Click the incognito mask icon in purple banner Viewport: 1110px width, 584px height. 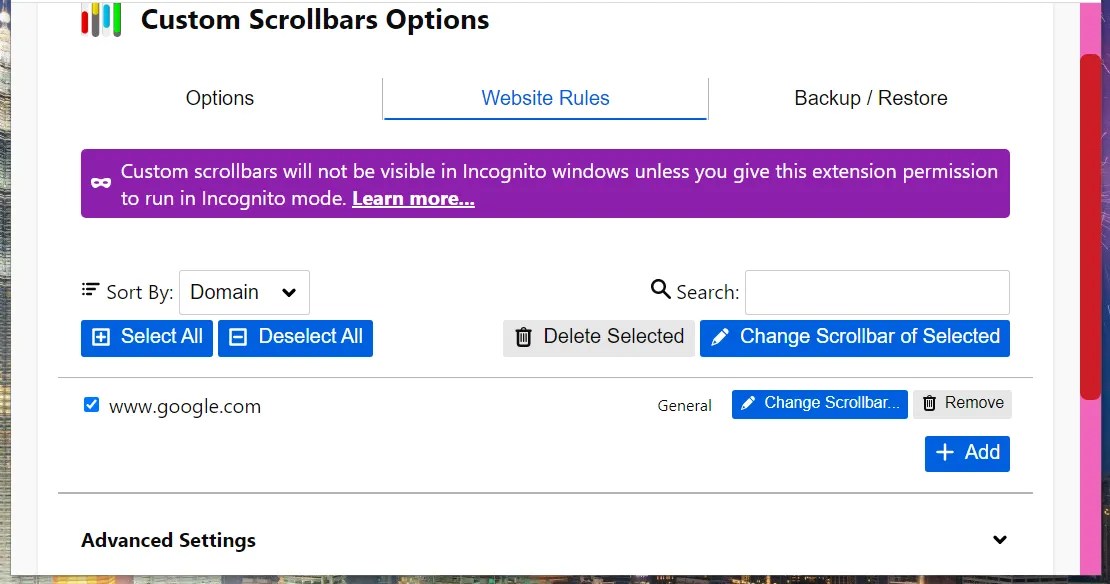100,183
